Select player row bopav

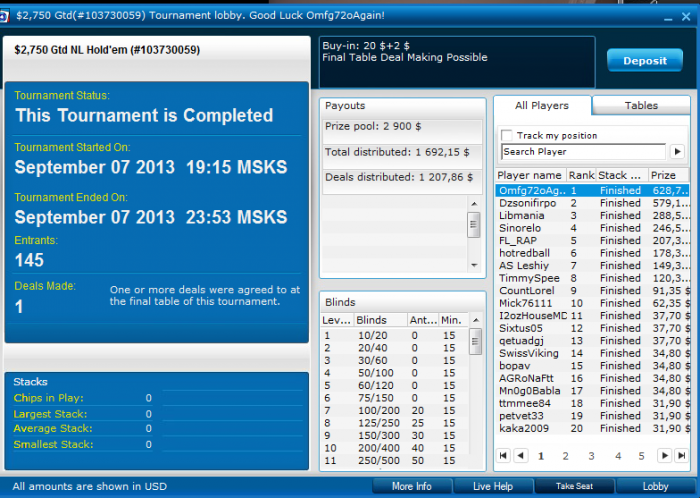click(x=592, y=365)
